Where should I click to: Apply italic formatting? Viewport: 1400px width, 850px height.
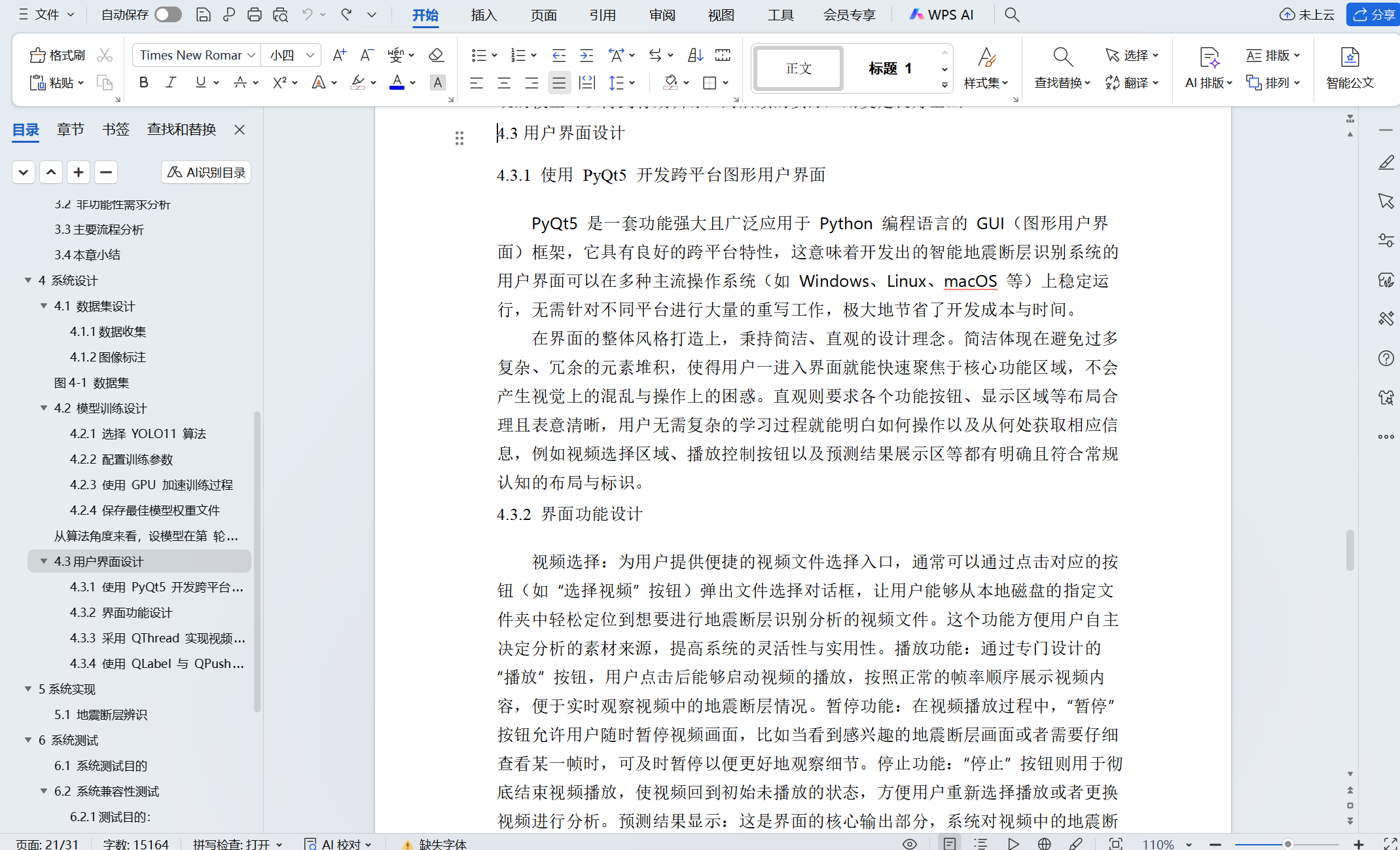(x=171, y=83)
